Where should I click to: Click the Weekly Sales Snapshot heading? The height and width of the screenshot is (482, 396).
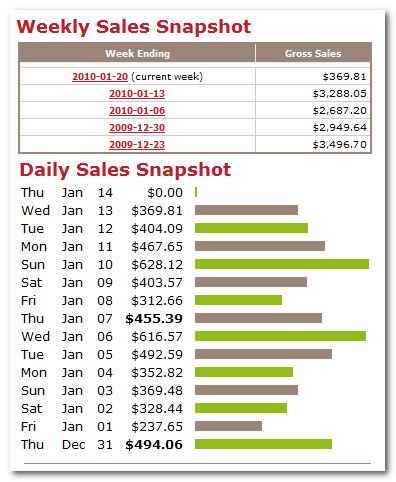[x=134, y=27]
